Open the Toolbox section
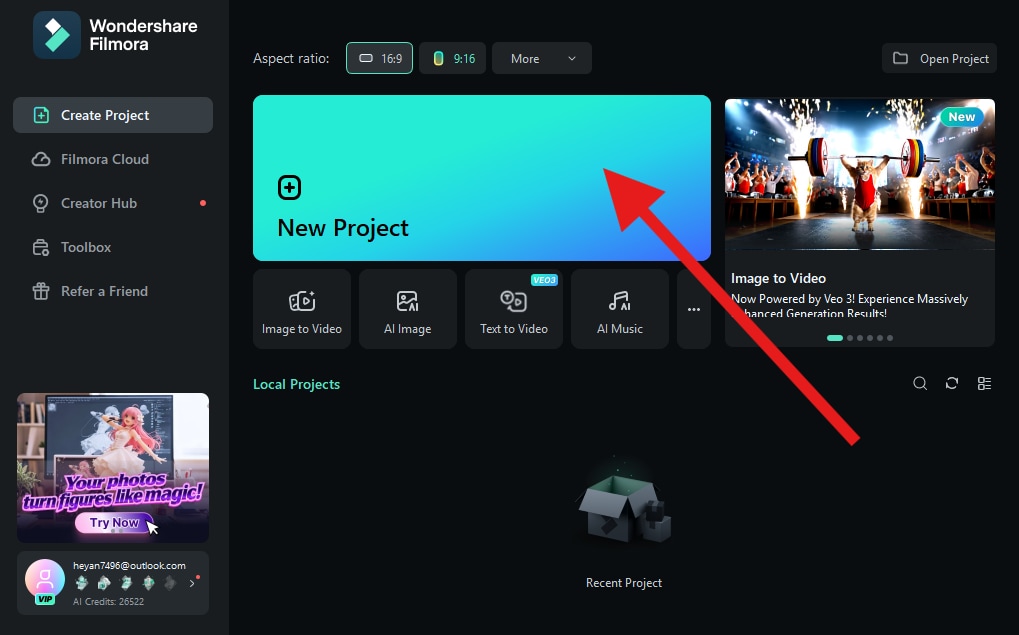The image size is (1019, 635). point(113,248)
